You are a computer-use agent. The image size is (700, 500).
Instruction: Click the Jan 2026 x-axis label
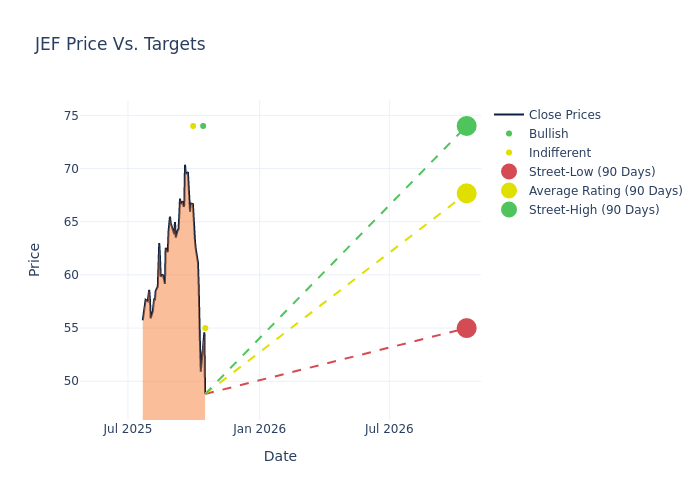pos(259,429)
